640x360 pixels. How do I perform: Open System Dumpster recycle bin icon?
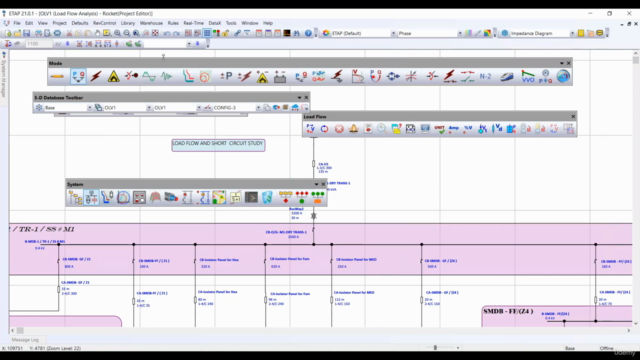(x=267, y=198)
